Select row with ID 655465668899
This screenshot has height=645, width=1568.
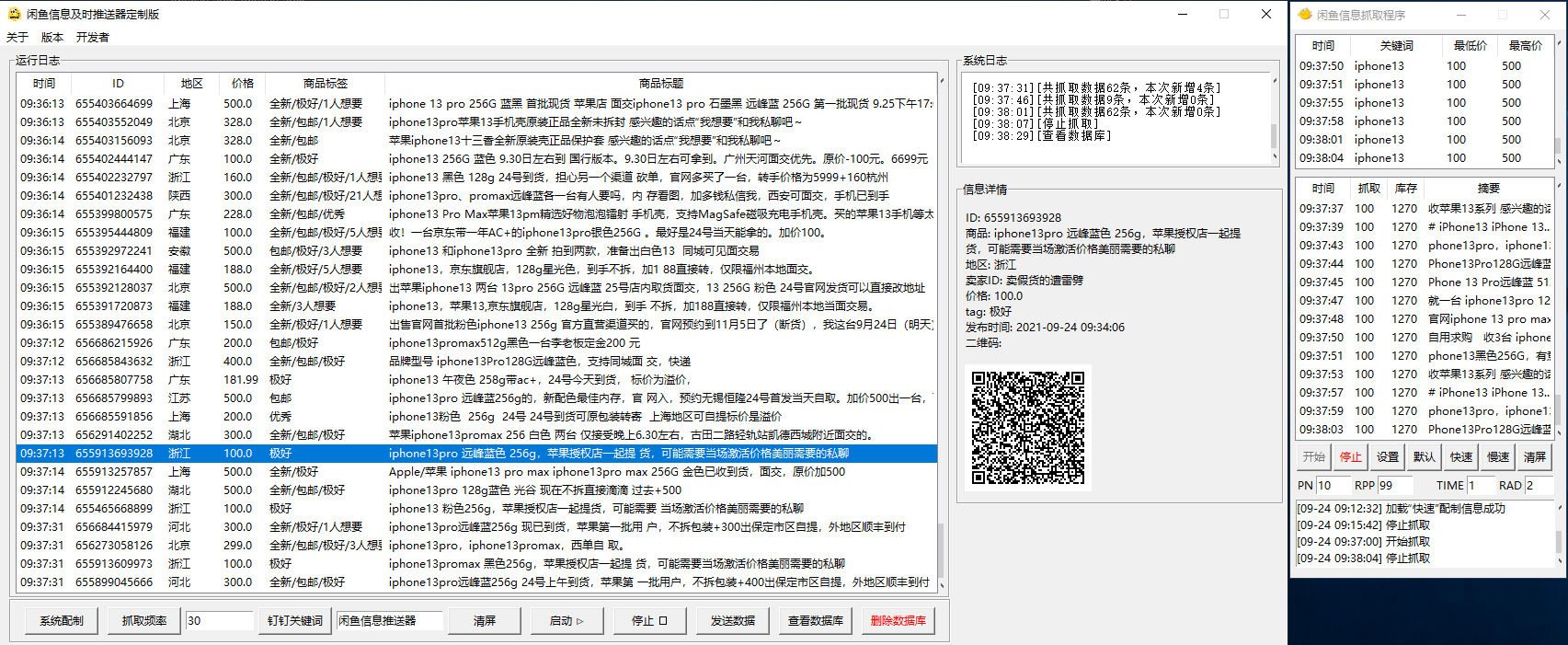click(x=476, y=509)
